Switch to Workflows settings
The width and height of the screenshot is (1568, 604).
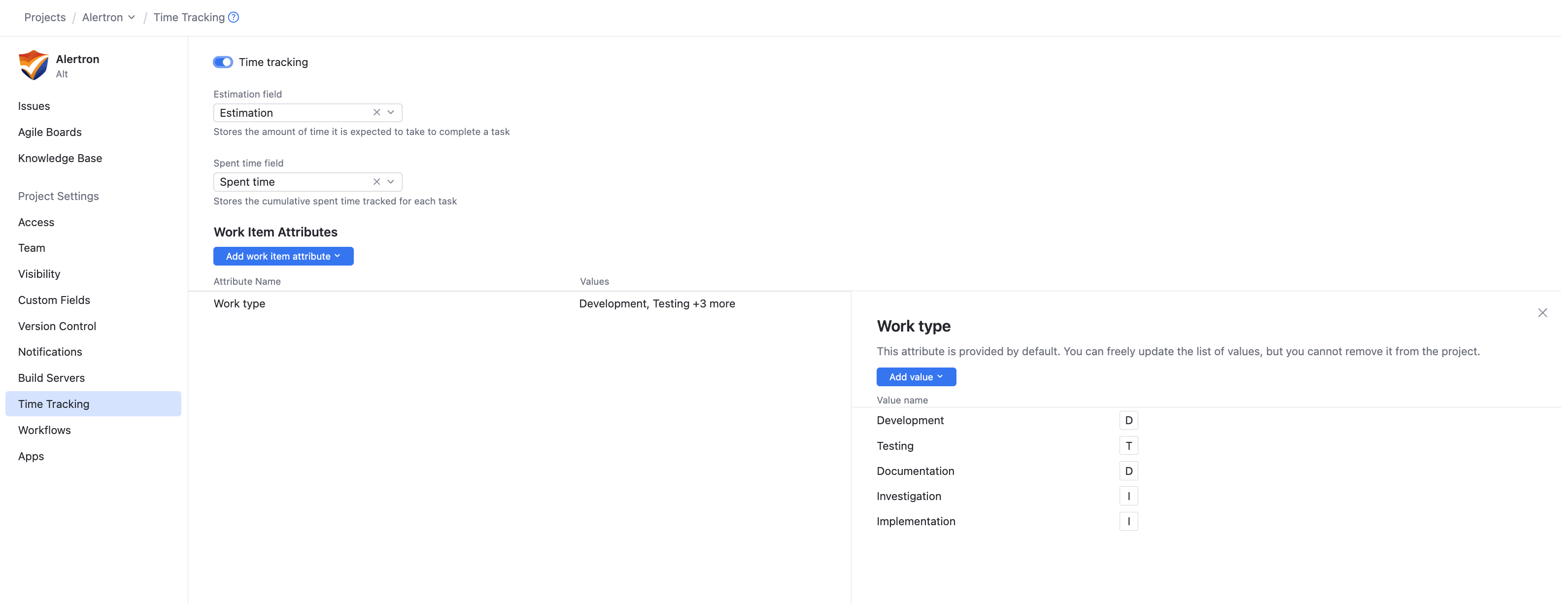[x=44, y=430]
